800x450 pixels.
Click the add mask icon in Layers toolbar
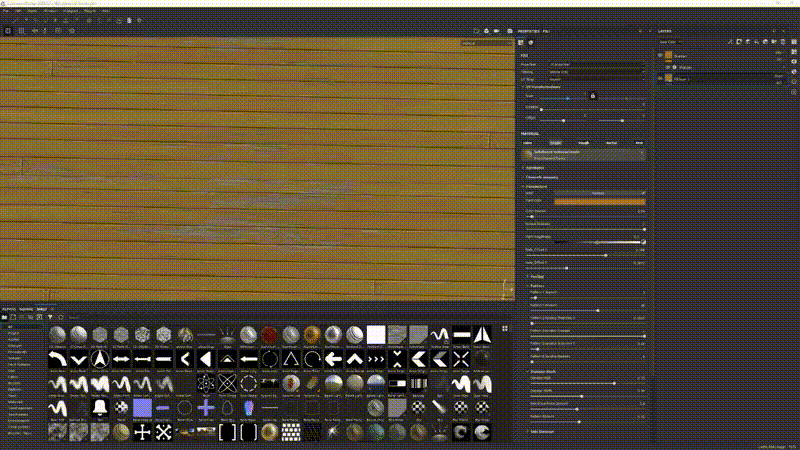739,42
